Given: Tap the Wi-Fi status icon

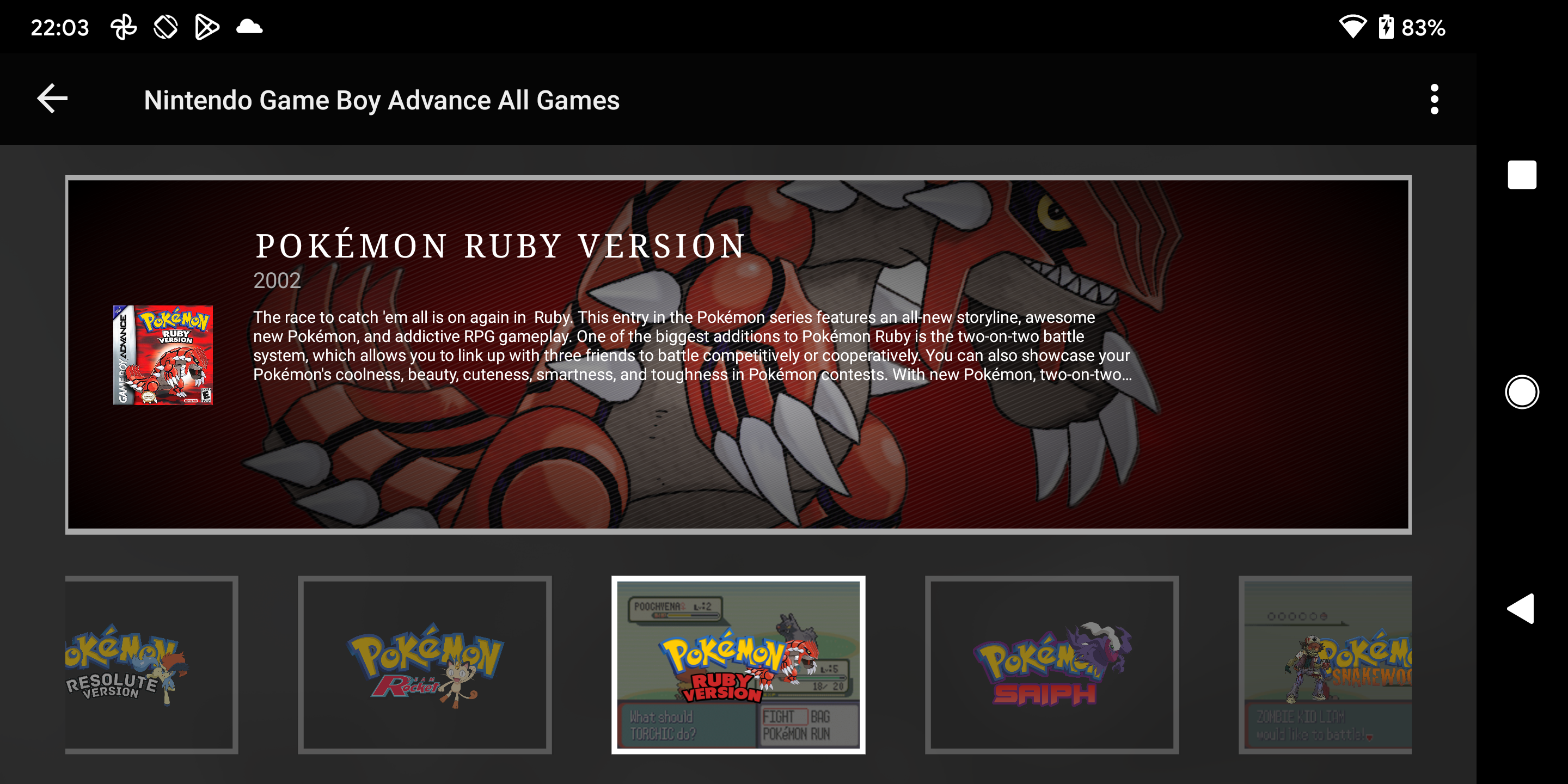Looking at the screenshot, I should [1352, 27].
